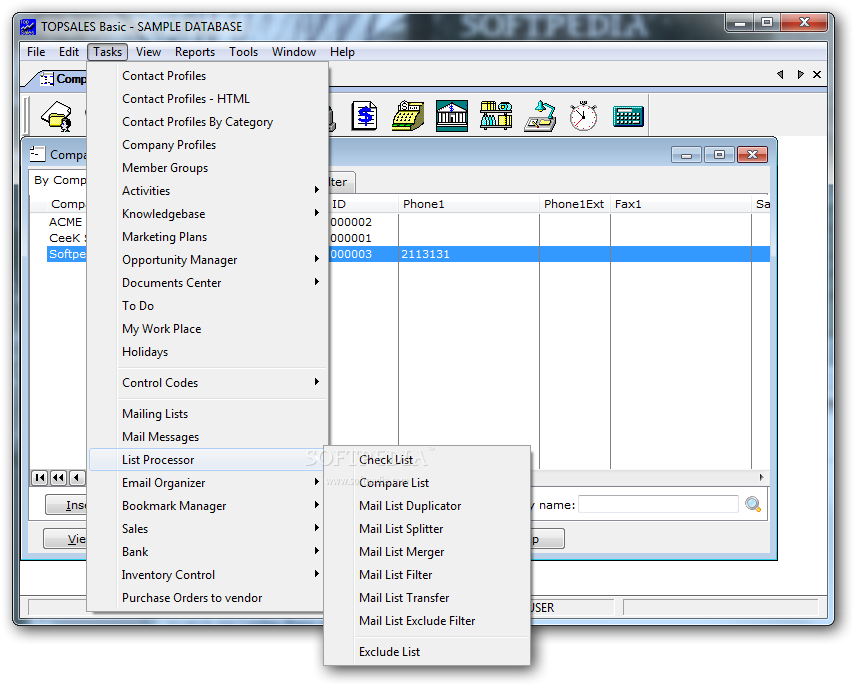Viewport: 855px width, 686px height.
Task: Select Mail List Splitter
Action: point(427,528)
